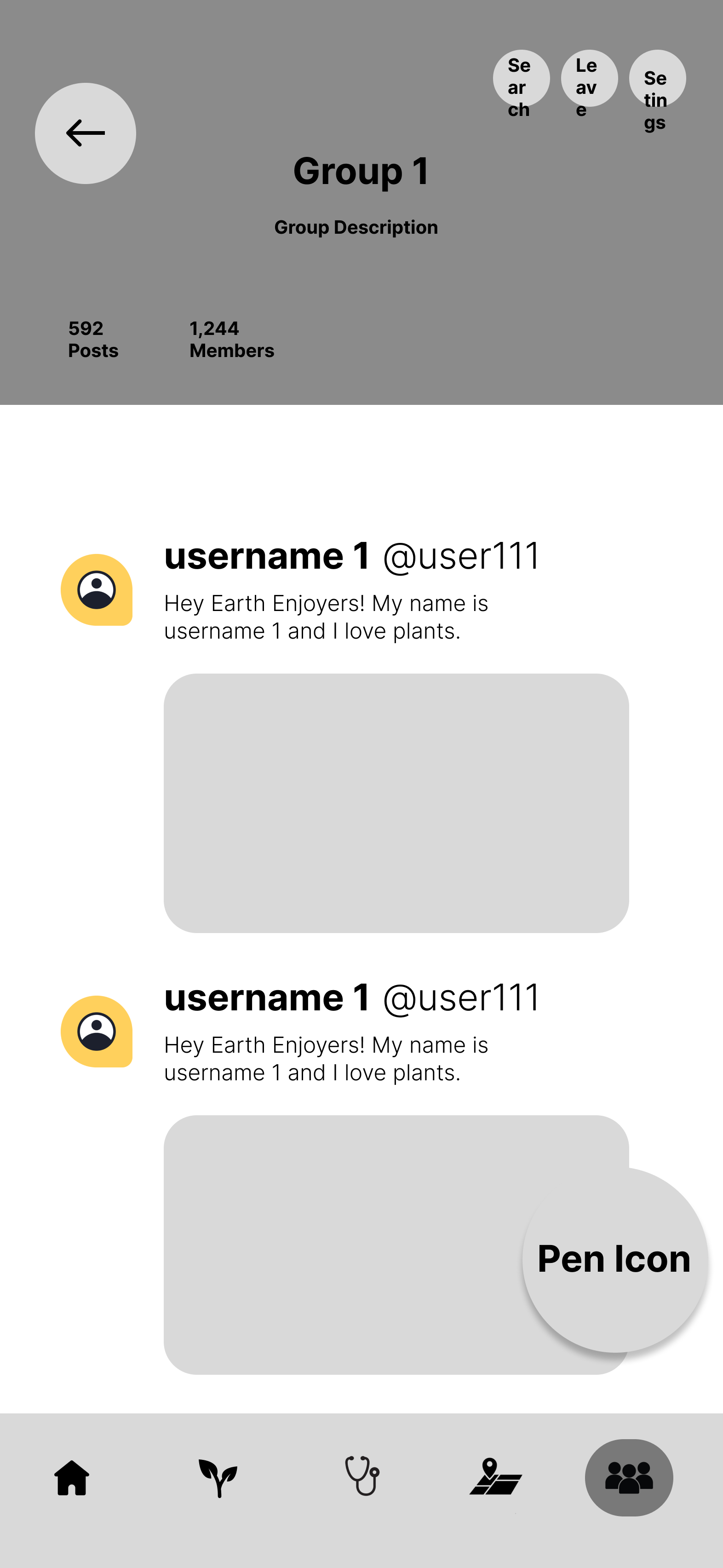This screenshot has height=1568, width=723.
Task: Tap the Group 1 title
Action: click(361, 171)
